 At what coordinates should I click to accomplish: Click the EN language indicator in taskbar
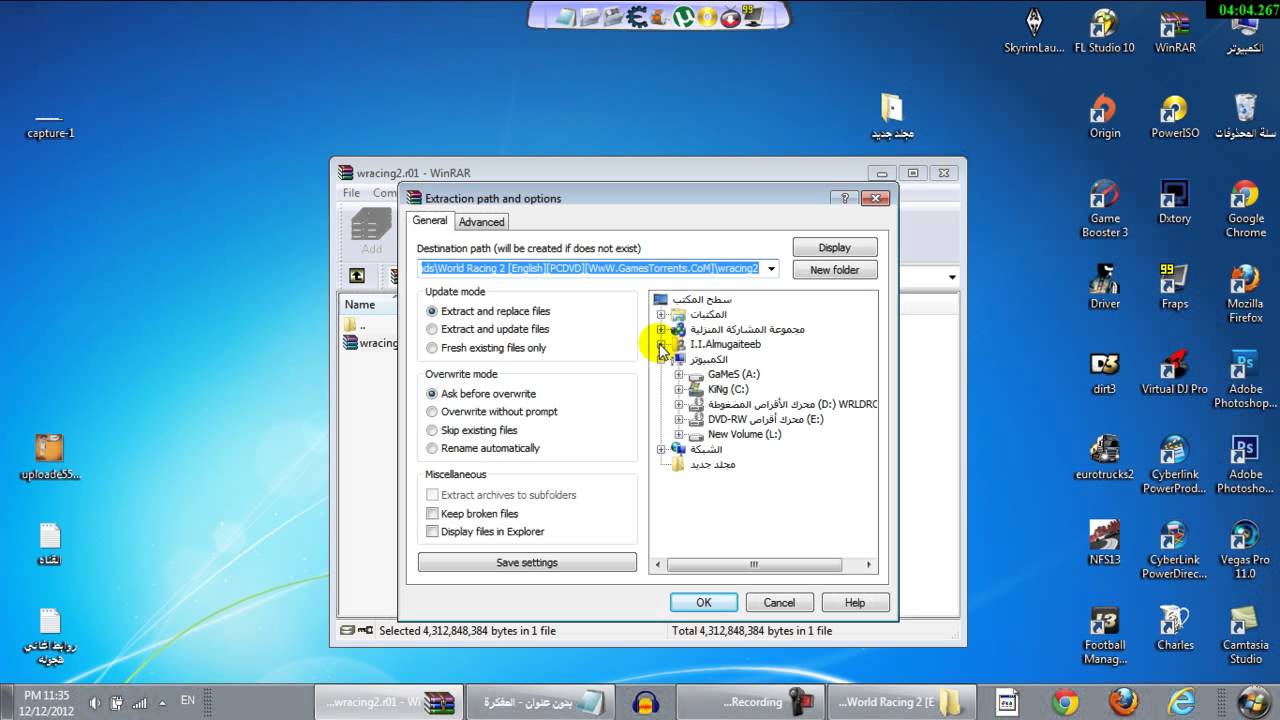click(x=187, y=702)
